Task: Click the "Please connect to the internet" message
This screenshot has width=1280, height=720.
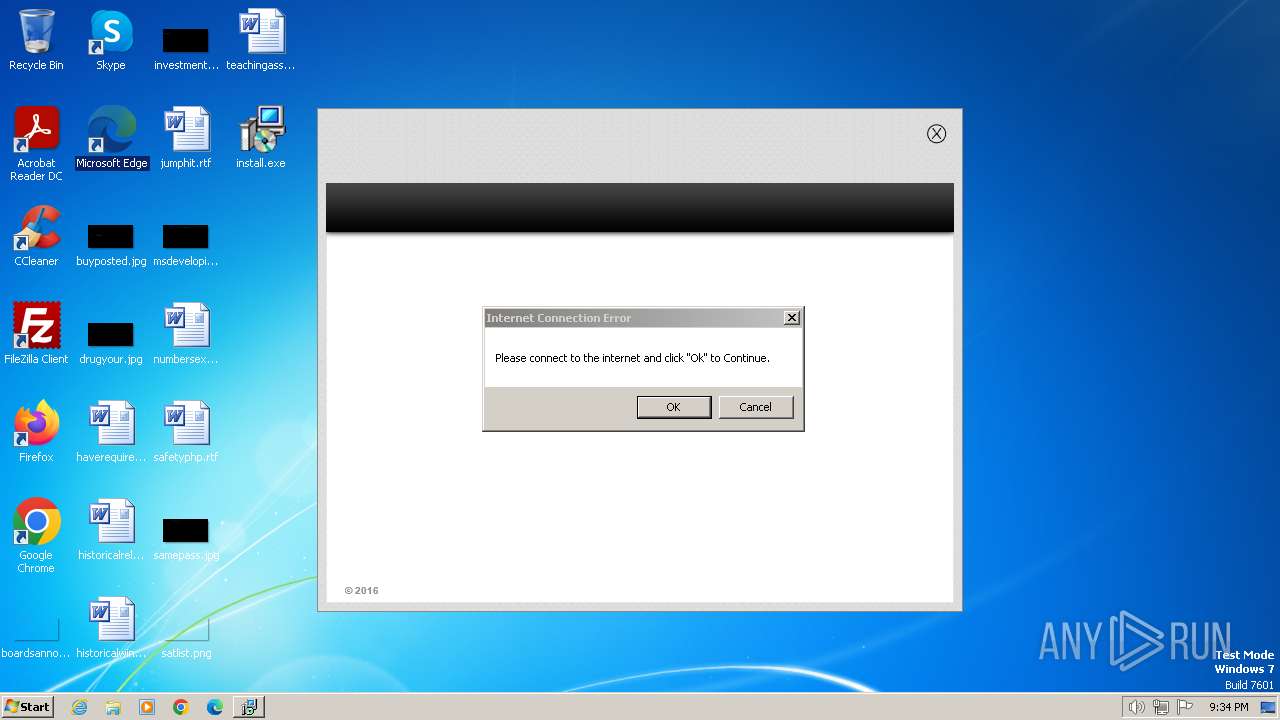Action: click(632, 358)
